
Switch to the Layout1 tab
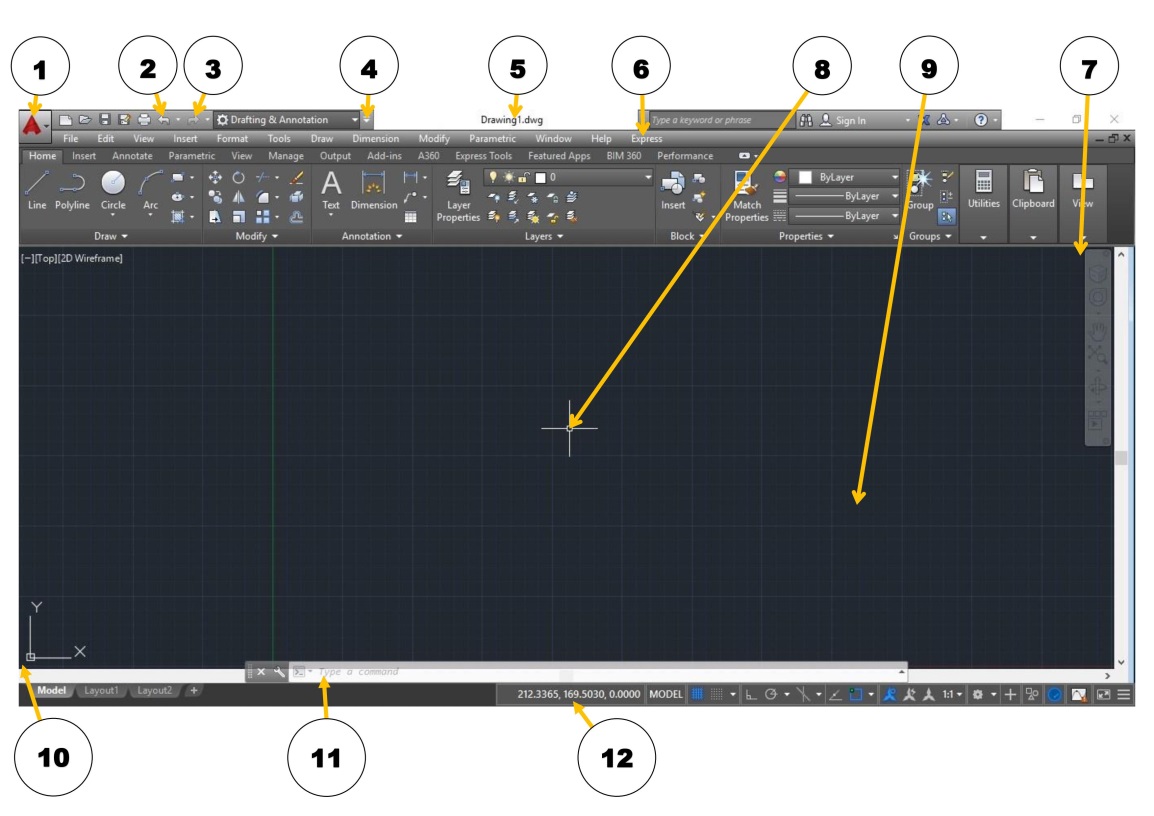(x=99, y=690)
